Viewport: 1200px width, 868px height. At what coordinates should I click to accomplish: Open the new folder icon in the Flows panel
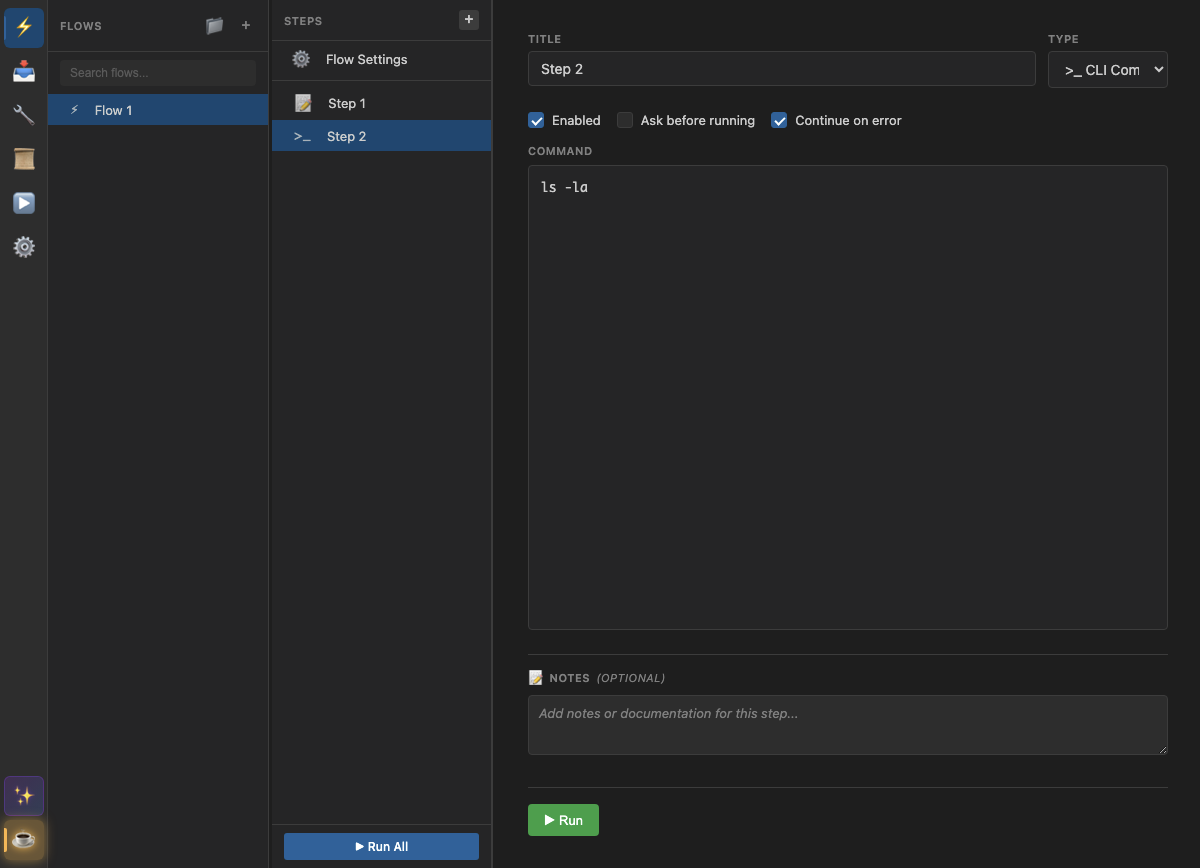214,26
